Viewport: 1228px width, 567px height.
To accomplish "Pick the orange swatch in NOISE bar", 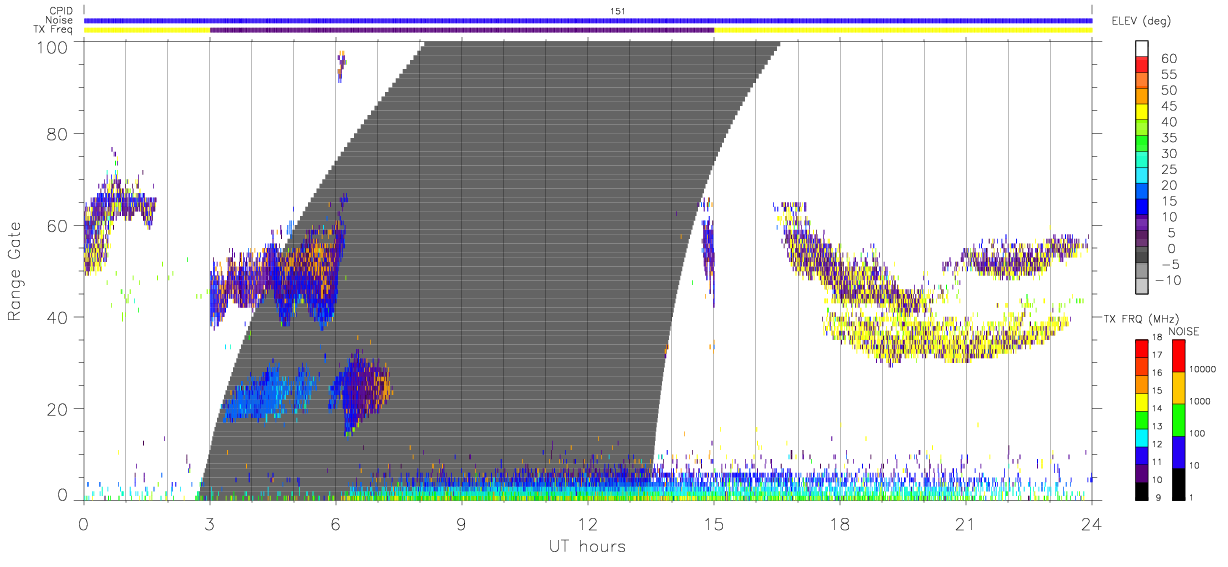I will point(1177,388).
